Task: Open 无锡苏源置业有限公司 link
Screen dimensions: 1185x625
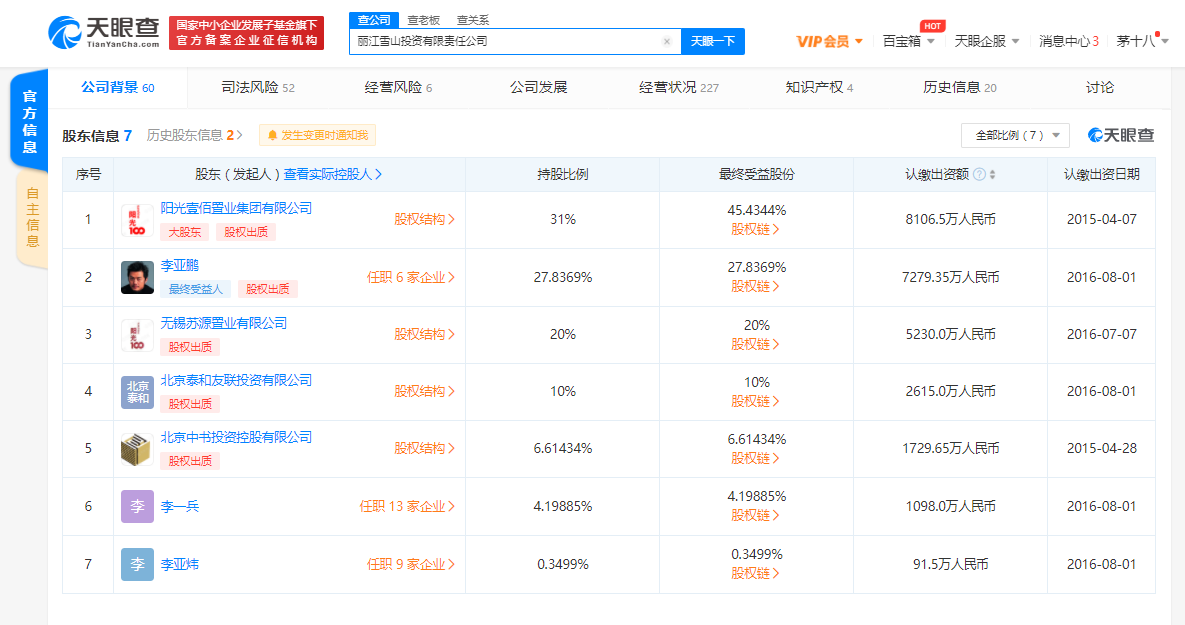Action: tap(224, 323)
